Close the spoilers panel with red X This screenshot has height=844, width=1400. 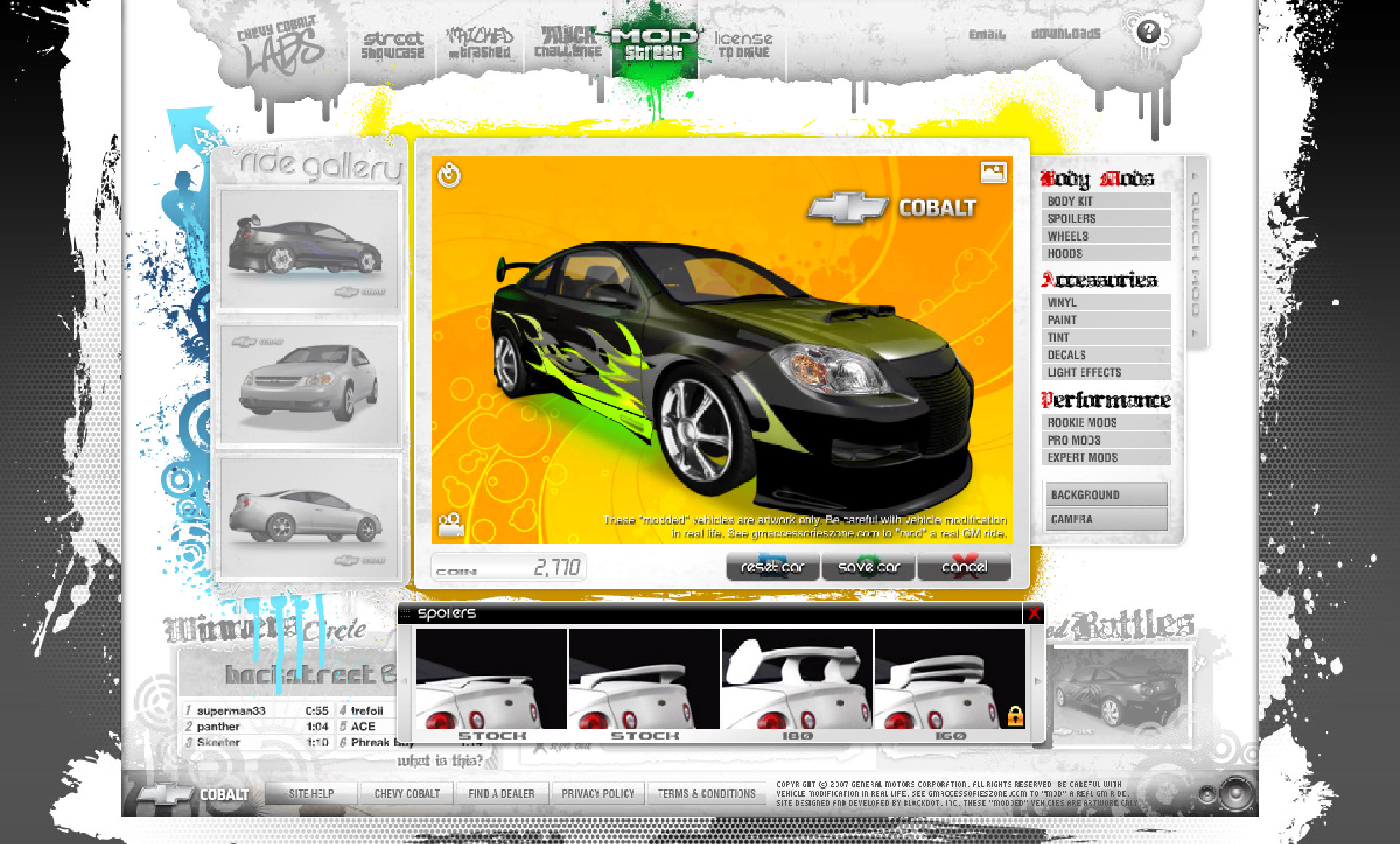(1033, 614)
